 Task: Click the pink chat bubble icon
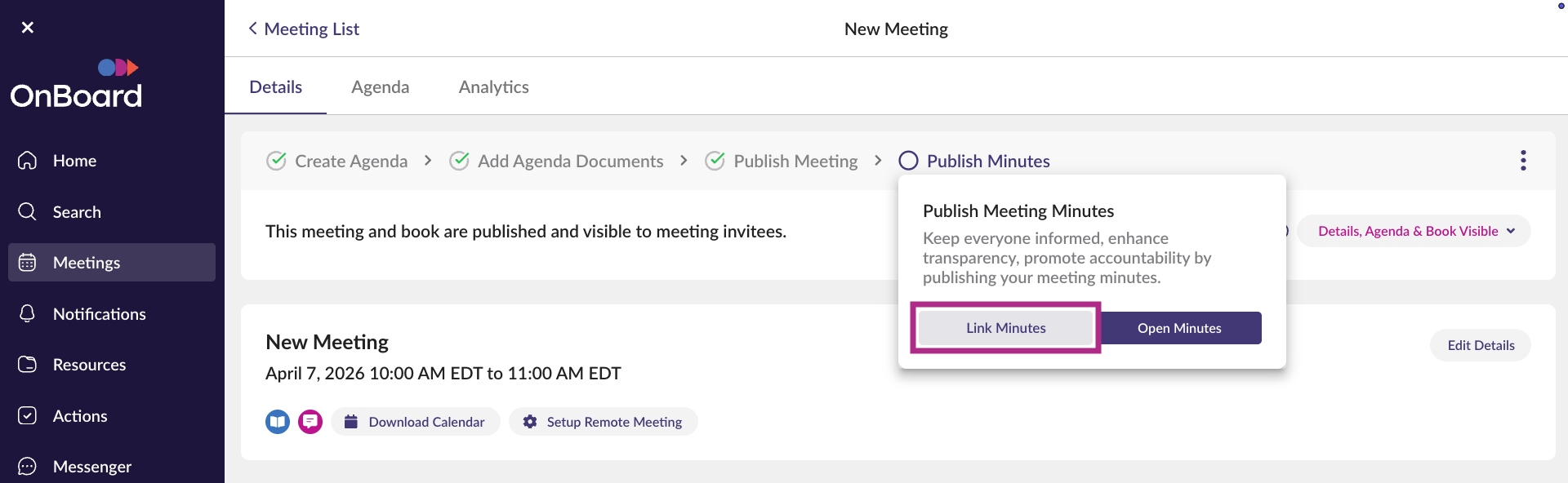click(x=310, y=422)
